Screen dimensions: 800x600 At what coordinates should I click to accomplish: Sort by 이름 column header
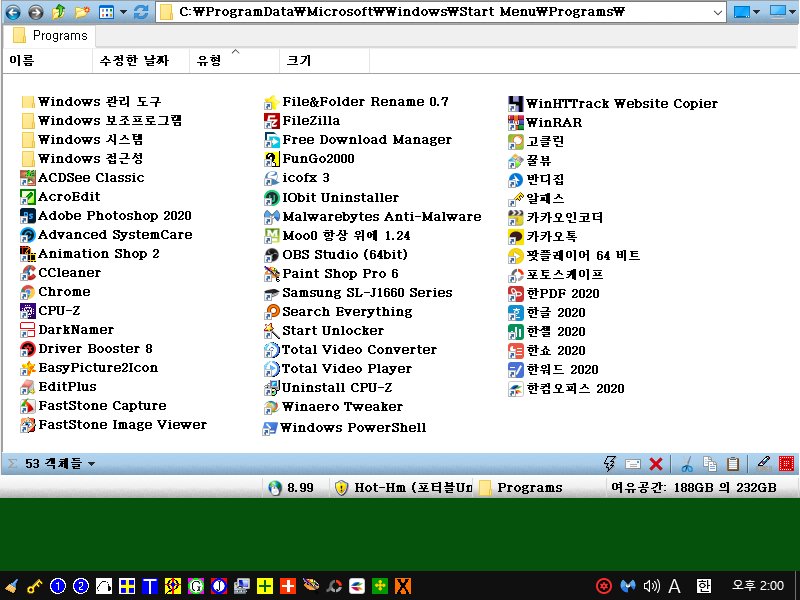48,61
